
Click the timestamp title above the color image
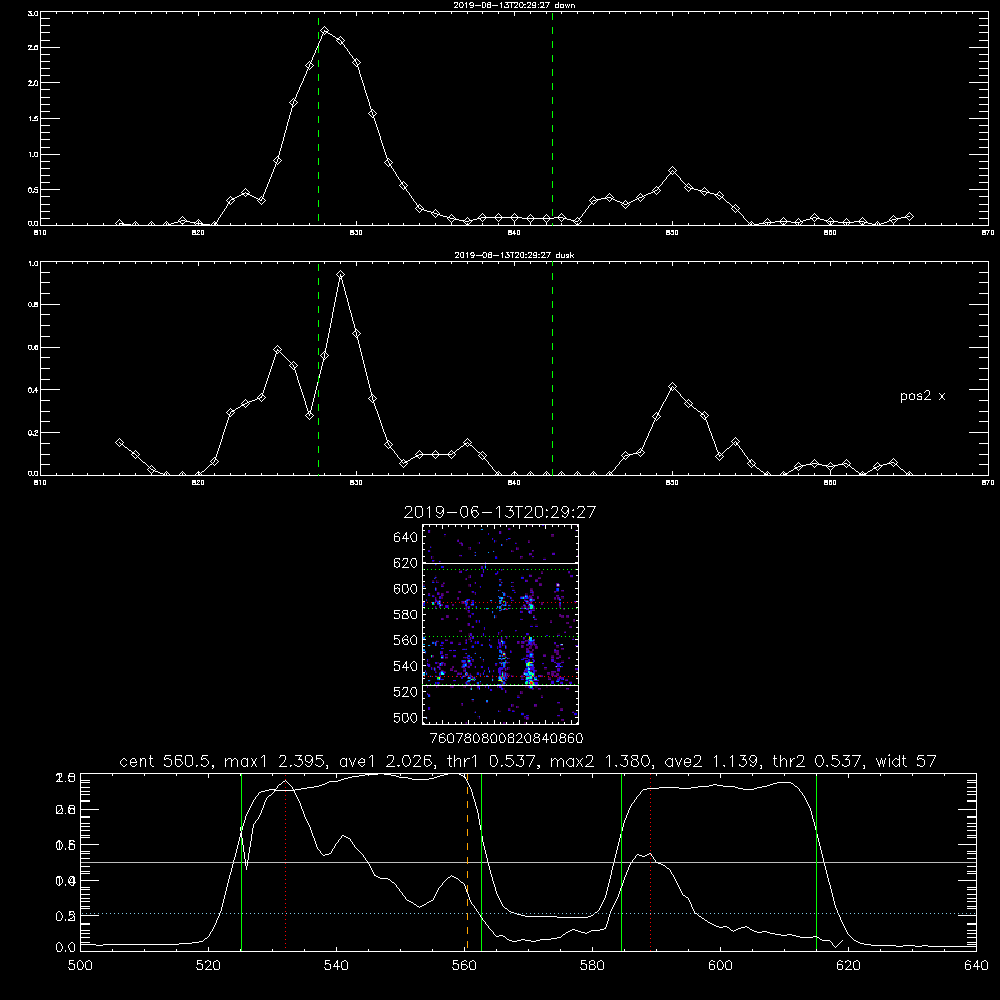click(499, 512)
